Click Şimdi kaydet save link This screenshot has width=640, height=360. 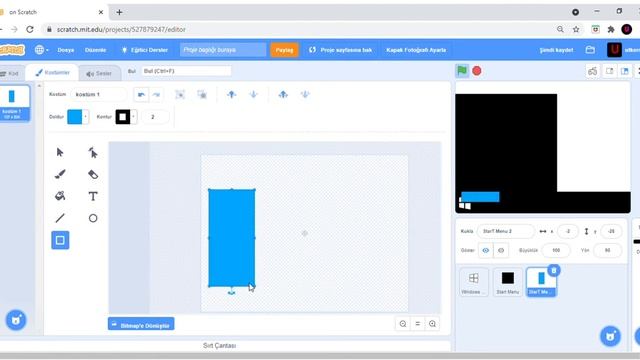pos(556,50)
